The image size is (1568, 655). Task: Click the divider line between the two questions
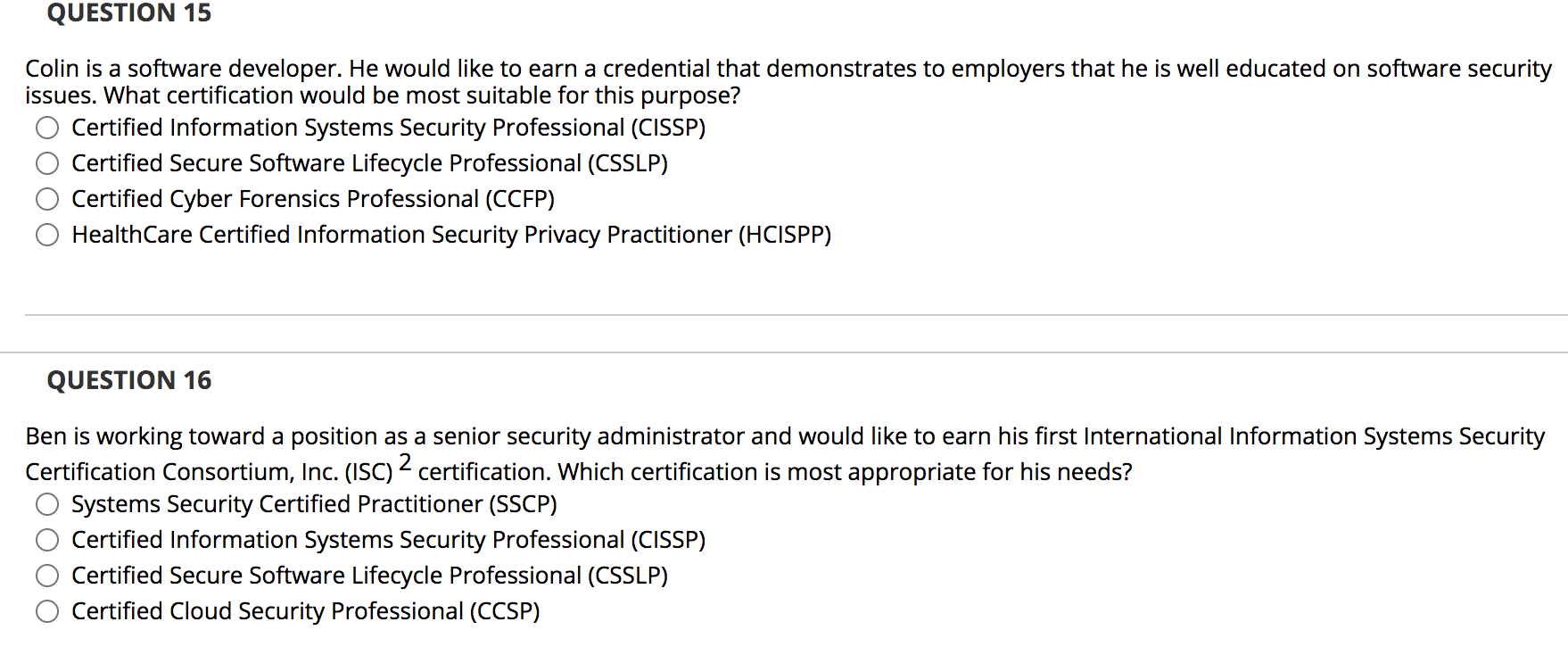coord(784,315)
